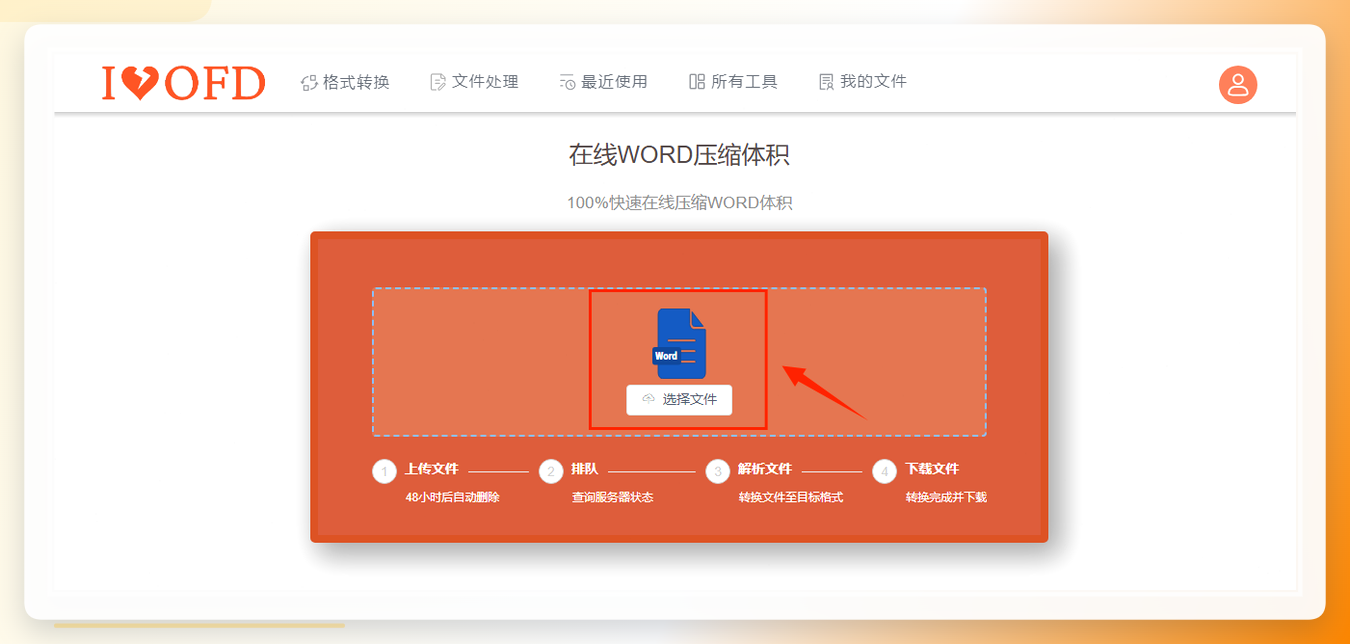Click the step 2 circle for 排队
1350x644 pixels.
pyautogui.click(x=551, y=471)
